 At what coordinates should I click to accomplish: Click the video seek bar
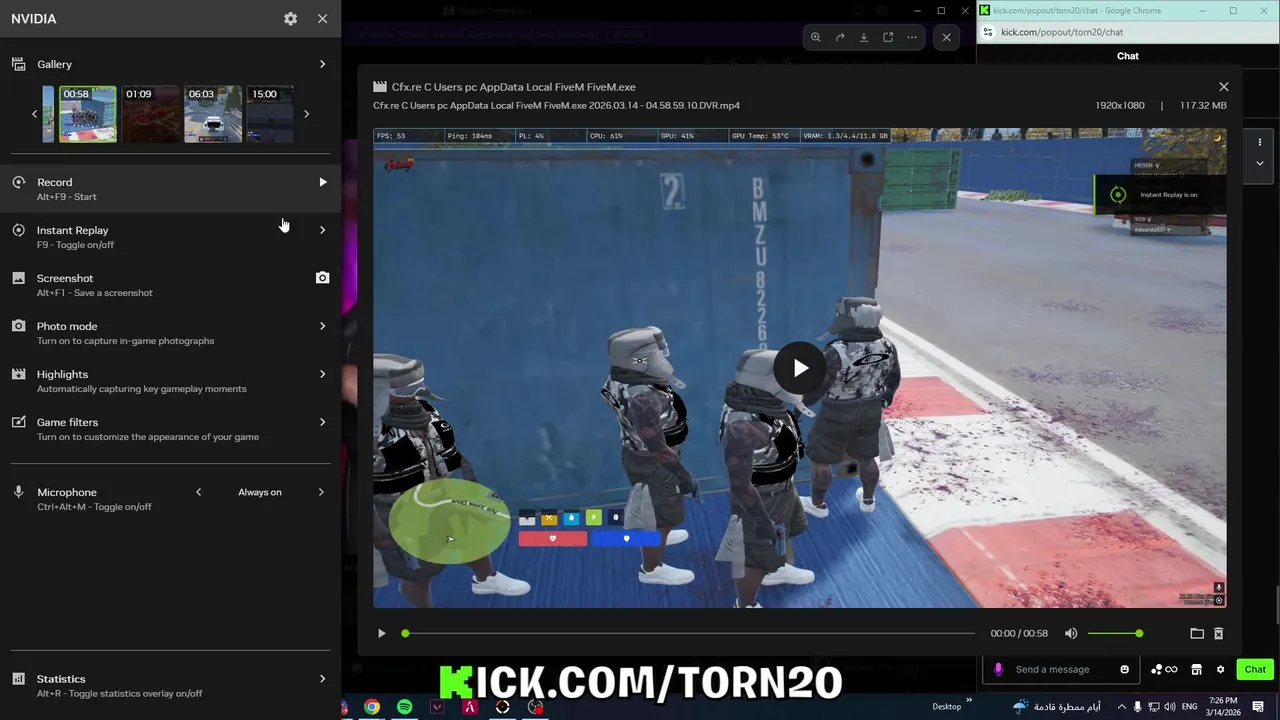pos(690,633)
